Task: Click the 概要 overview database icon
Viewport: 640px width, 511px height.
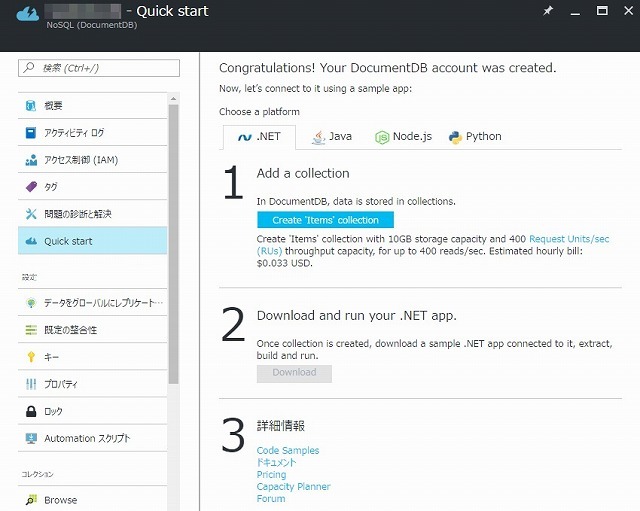Action: click(x=31, y=106)
